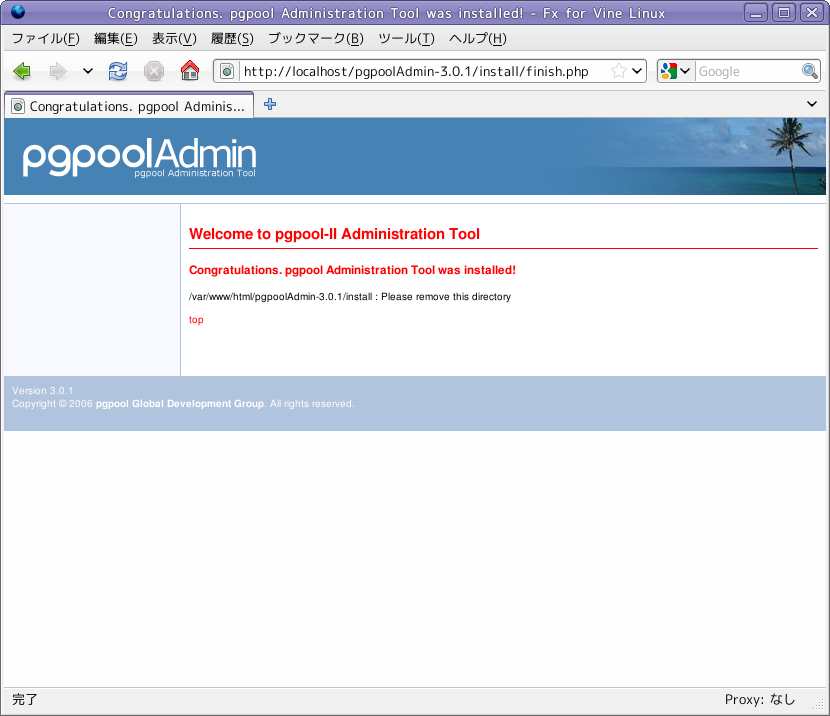Open the ファイル(F) menu

[46, 39]
